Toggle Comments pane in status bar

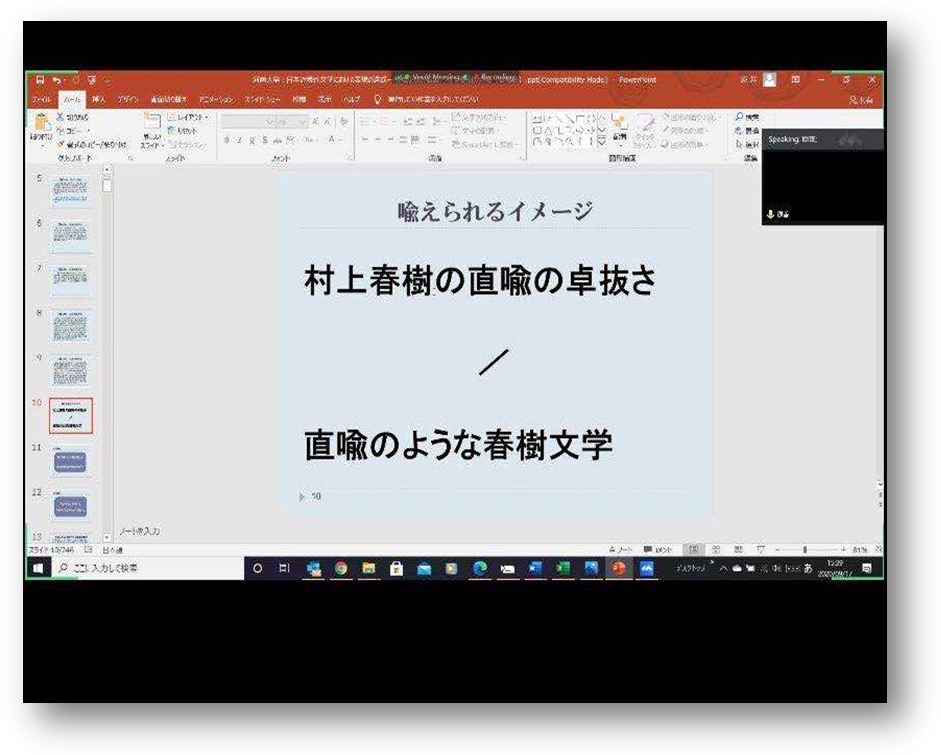coord(658,549)
